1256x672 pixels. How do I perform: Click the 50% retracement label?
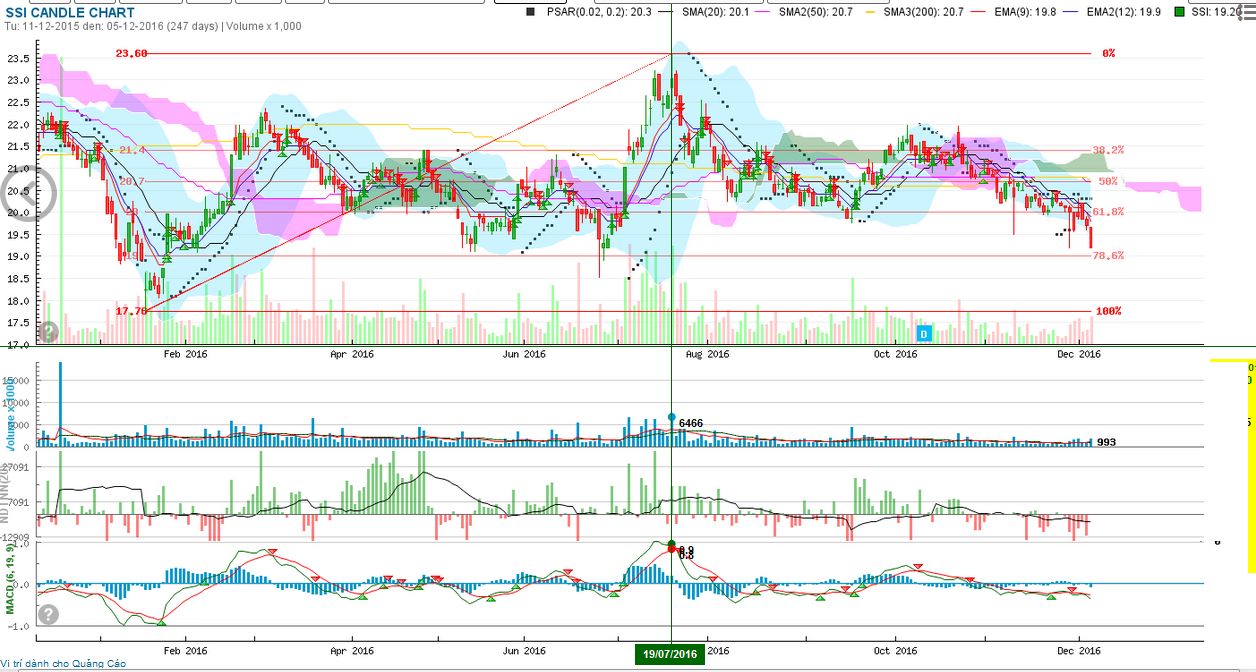[1108, 181]
